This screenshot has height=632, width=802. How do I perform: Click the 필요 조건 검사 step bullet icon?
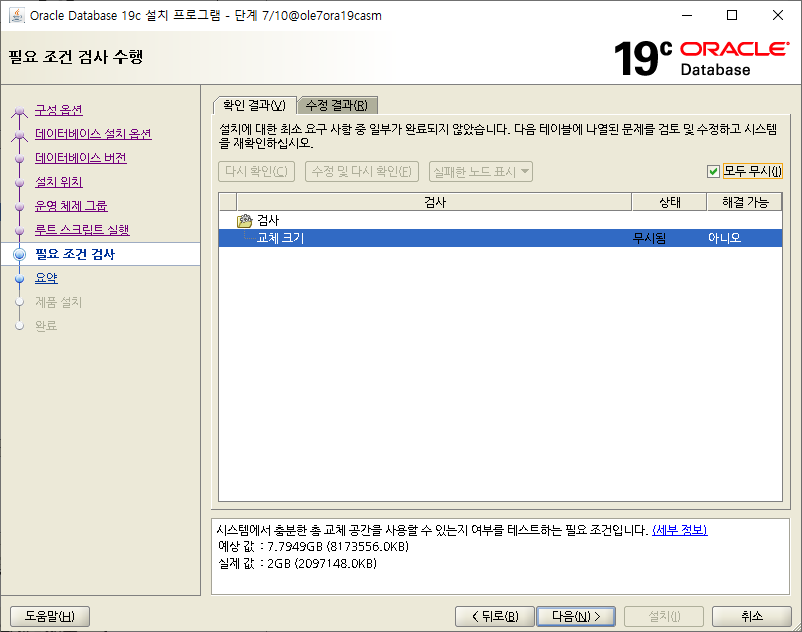pos(19,254)
